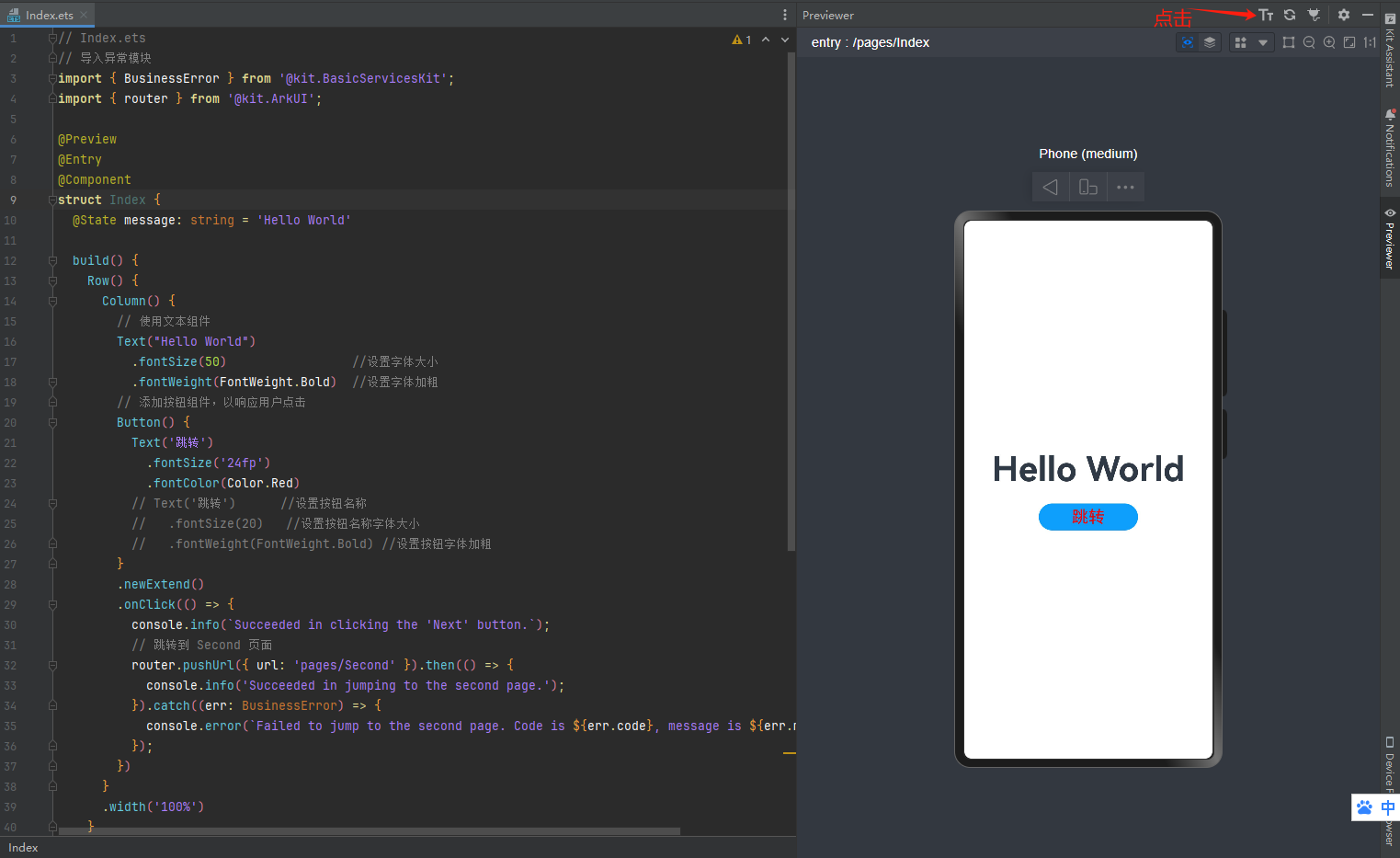Screen dimensions: 1400x858
Task: Open the profile dropdown arrow
Action: pos(1263,42)
